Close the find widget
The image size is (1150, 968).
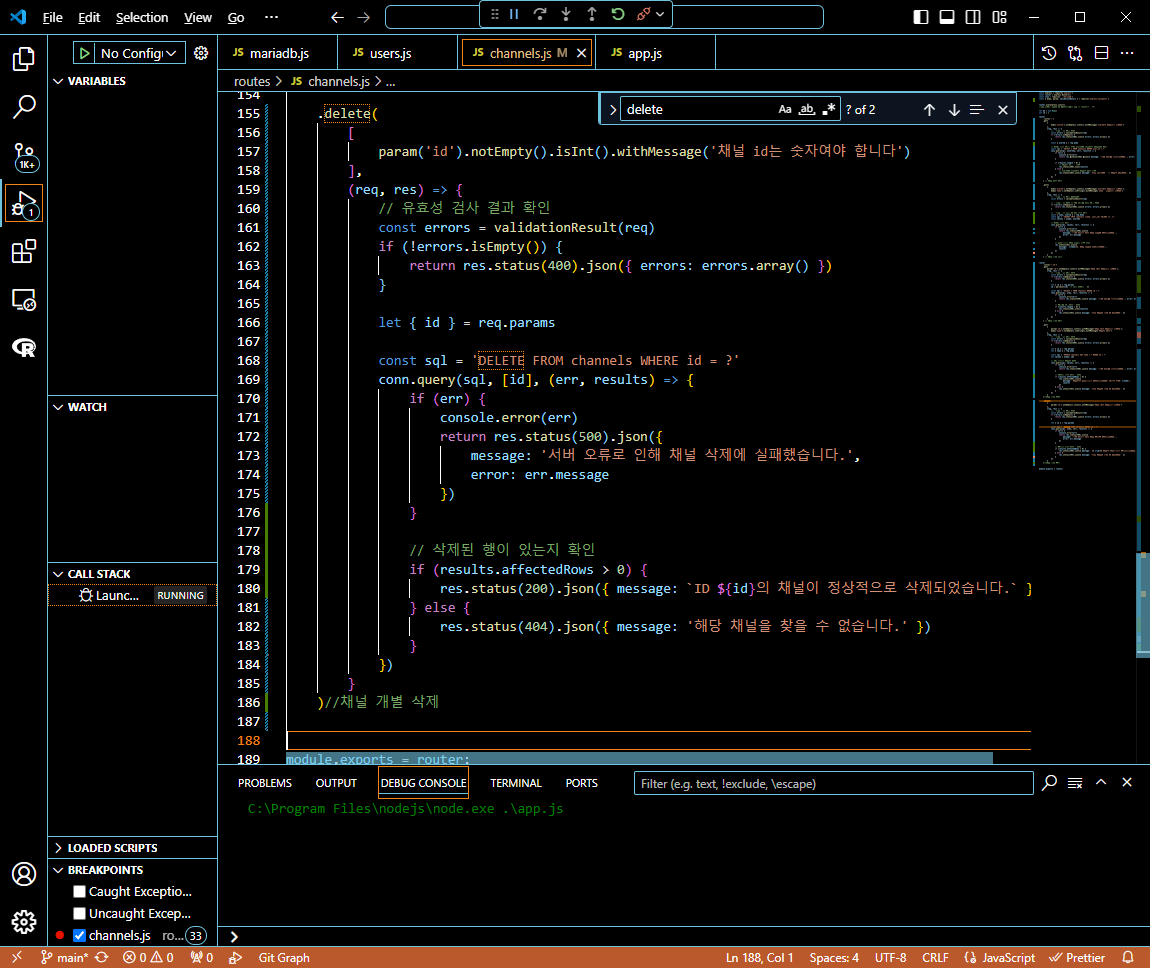1003,109
